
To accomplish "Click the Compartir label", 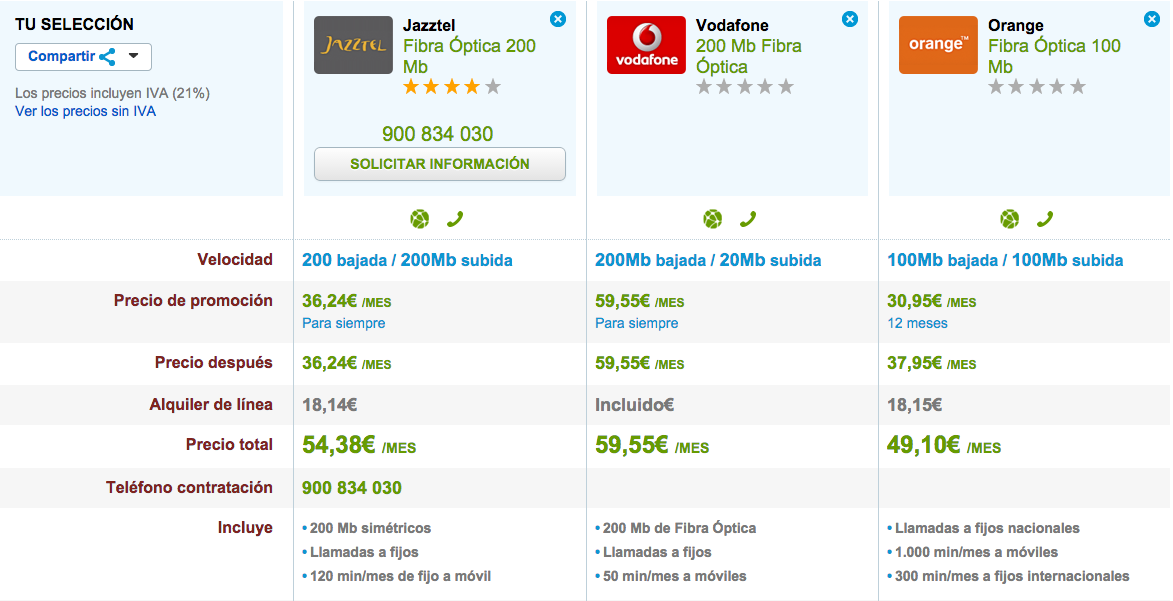I will [61, 56].
